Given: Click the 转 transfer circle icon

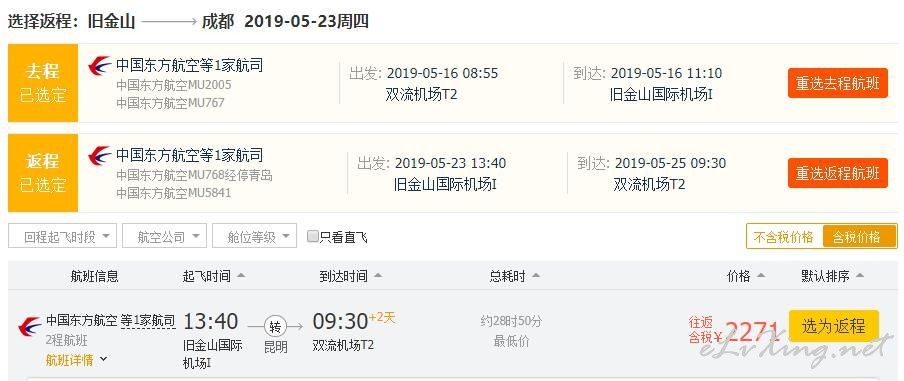Looking at the screenshot, I should click(275, 327).
